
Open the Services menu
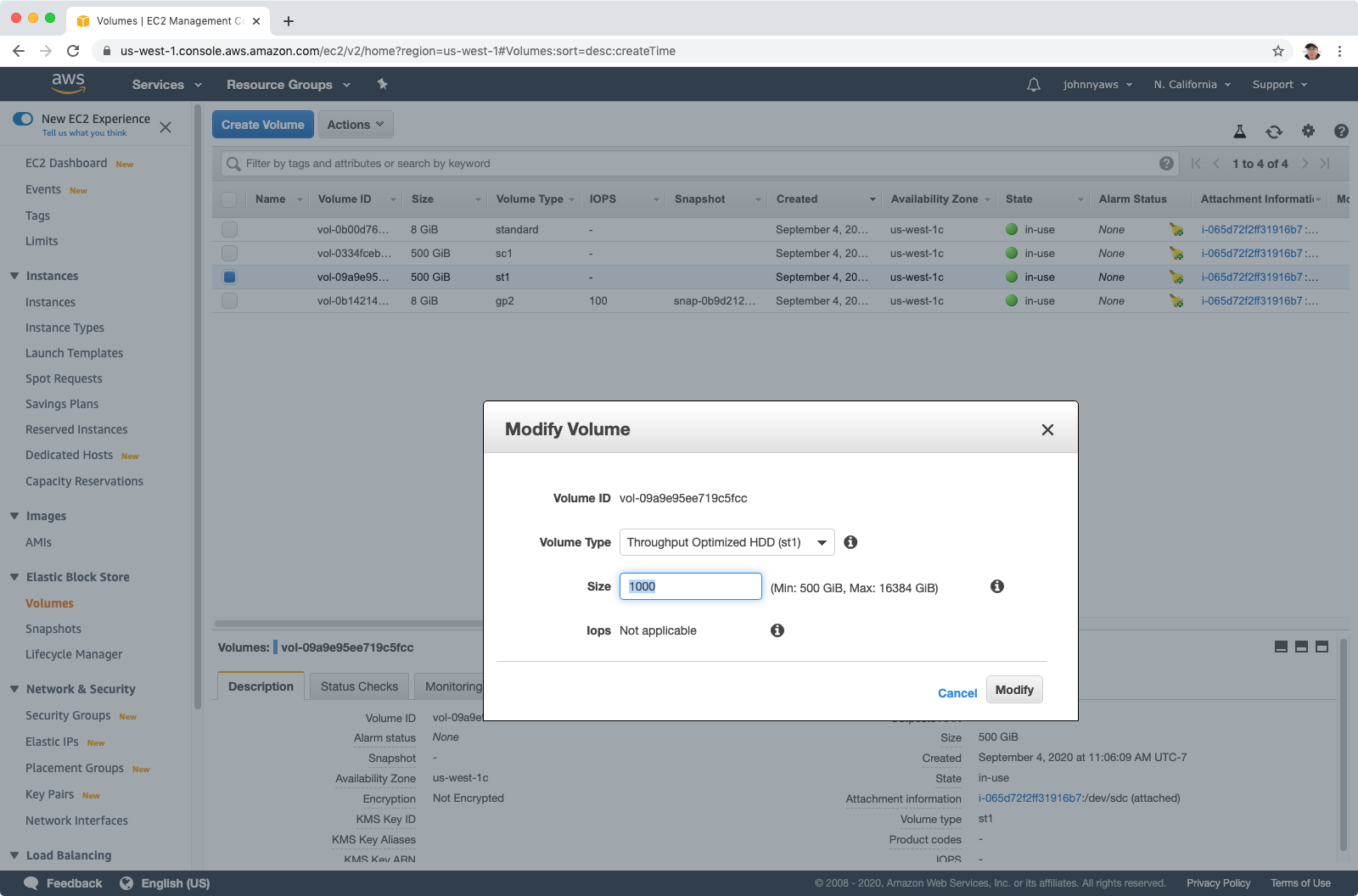click(x=167, y=85)
